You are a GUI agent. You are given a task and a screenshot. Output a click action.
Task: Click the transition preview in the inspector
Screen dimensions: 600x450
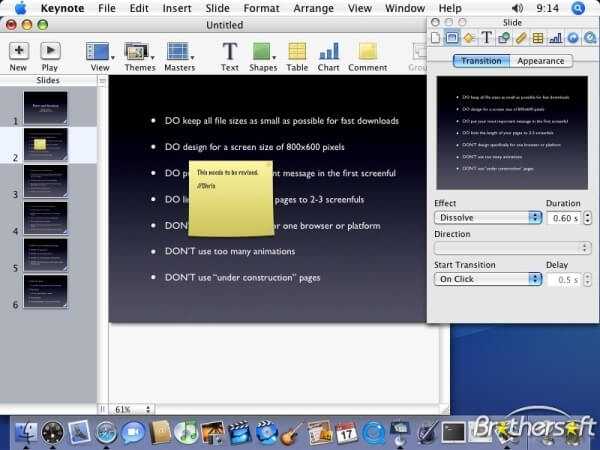click(512, 133)
